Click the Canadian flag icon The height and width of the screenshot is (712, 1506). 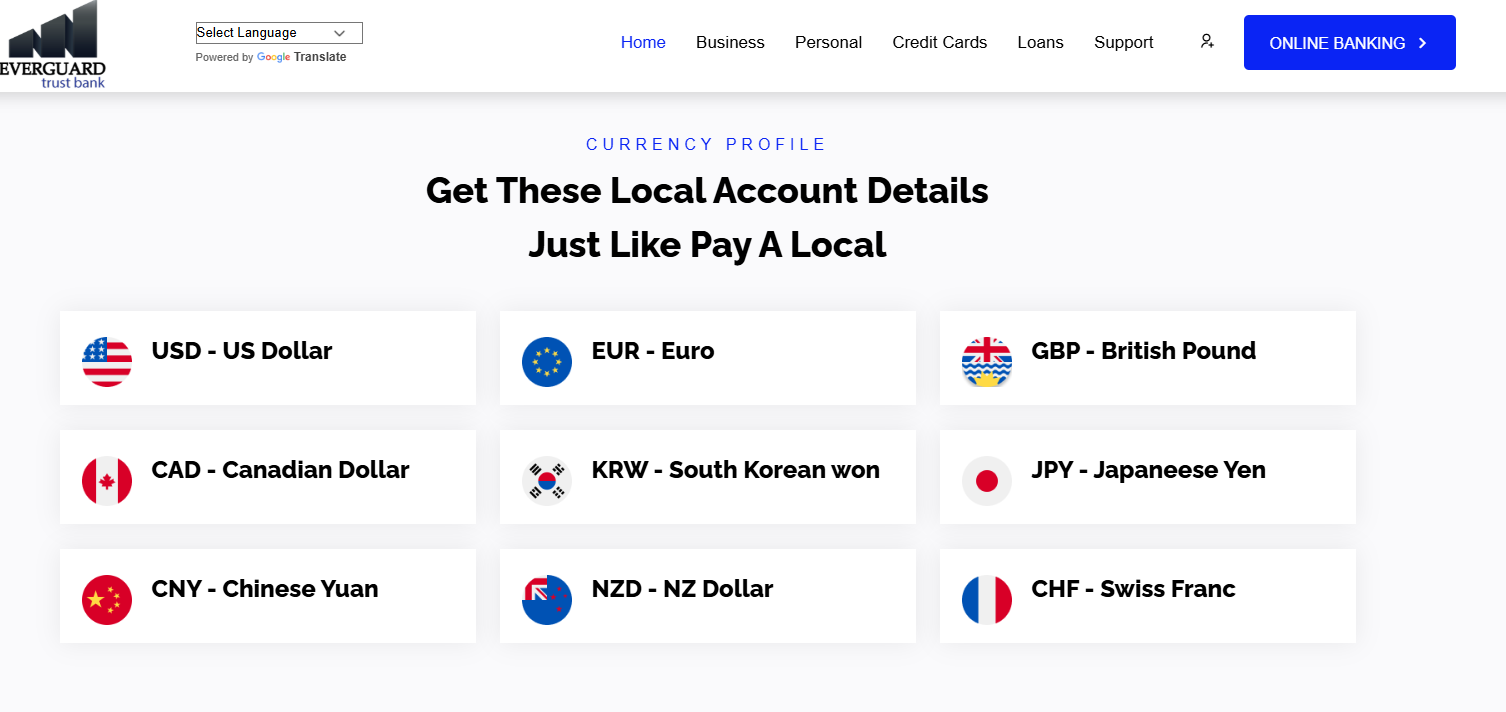coord(107,480)
